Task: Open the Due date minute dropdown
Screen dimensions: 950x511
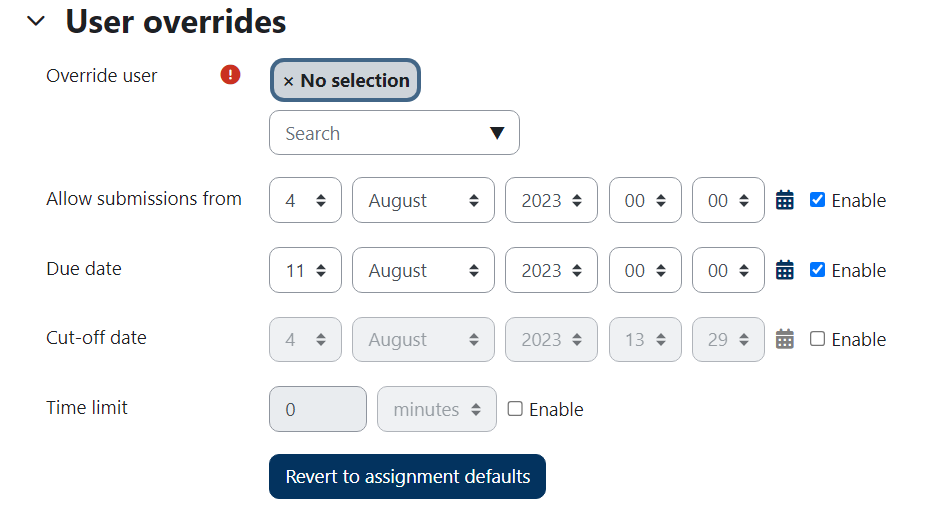Action: pos(728,270)
